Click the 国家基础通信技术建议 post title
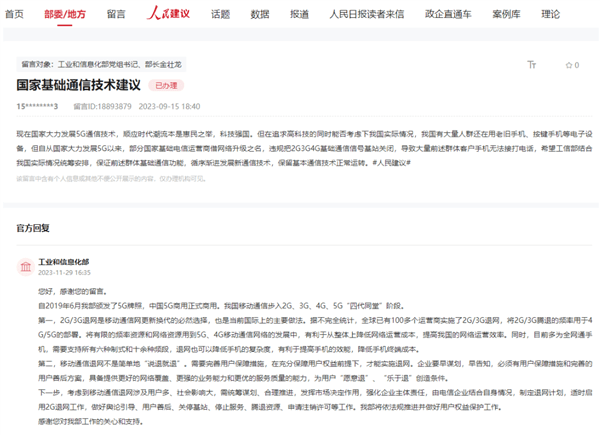This screenshot has width=600, height=435. (x=78, y=85)
